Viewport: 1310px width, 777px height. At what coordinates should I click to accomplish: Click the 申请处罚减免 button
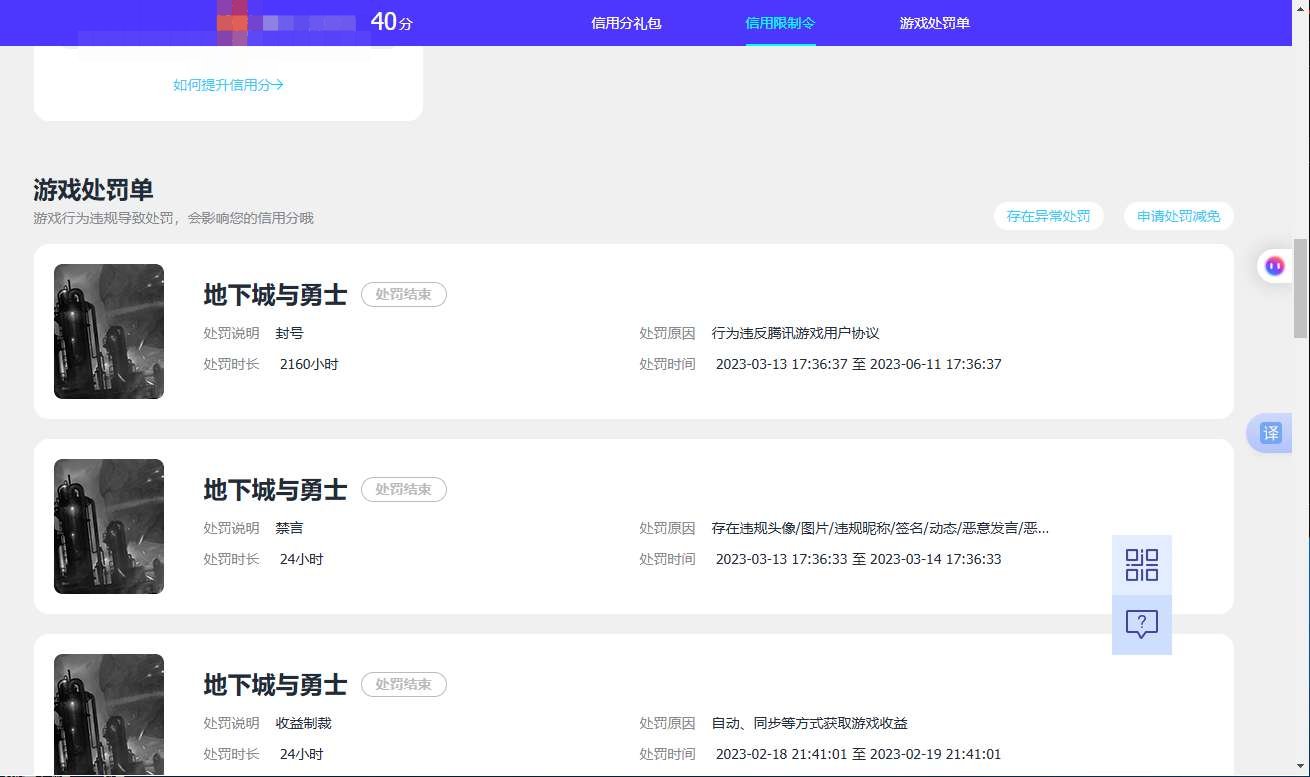pyautogui.click(x=1178, y=216)
